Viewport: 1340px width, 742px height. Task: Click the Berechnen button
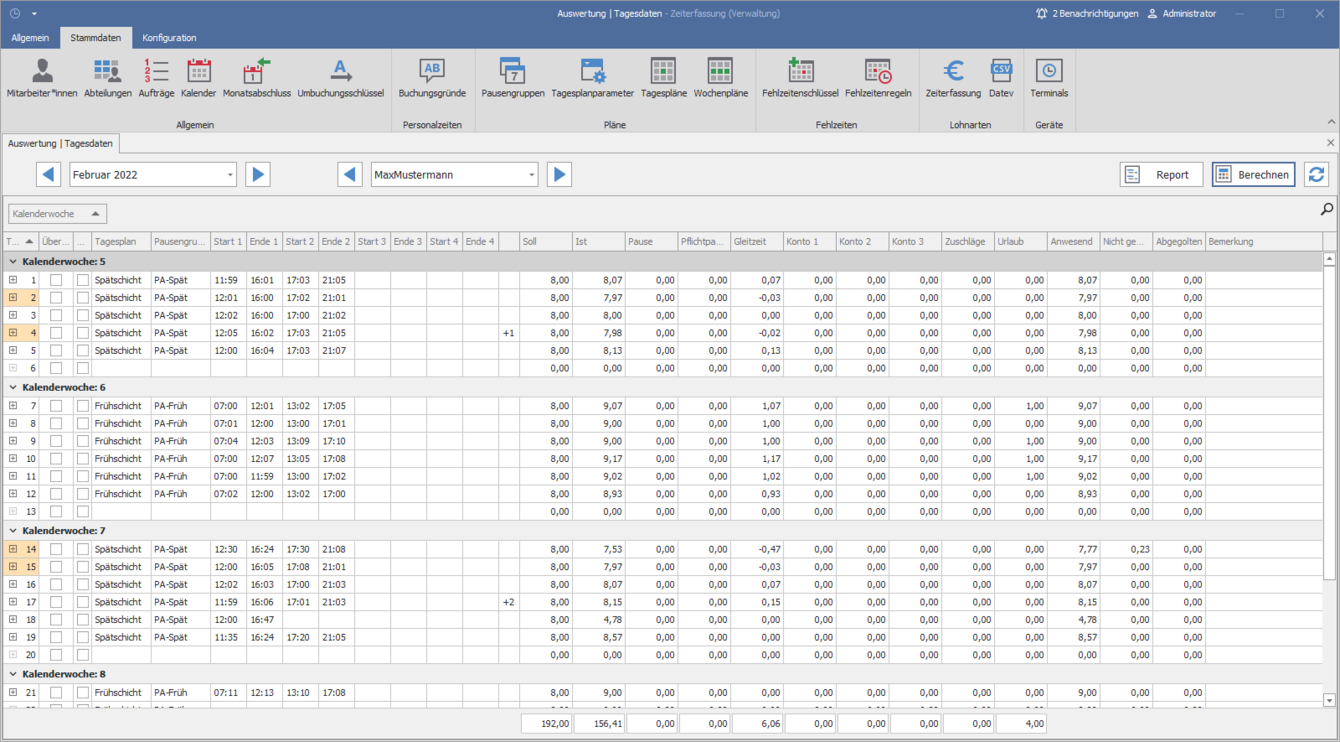[1253, 174]
